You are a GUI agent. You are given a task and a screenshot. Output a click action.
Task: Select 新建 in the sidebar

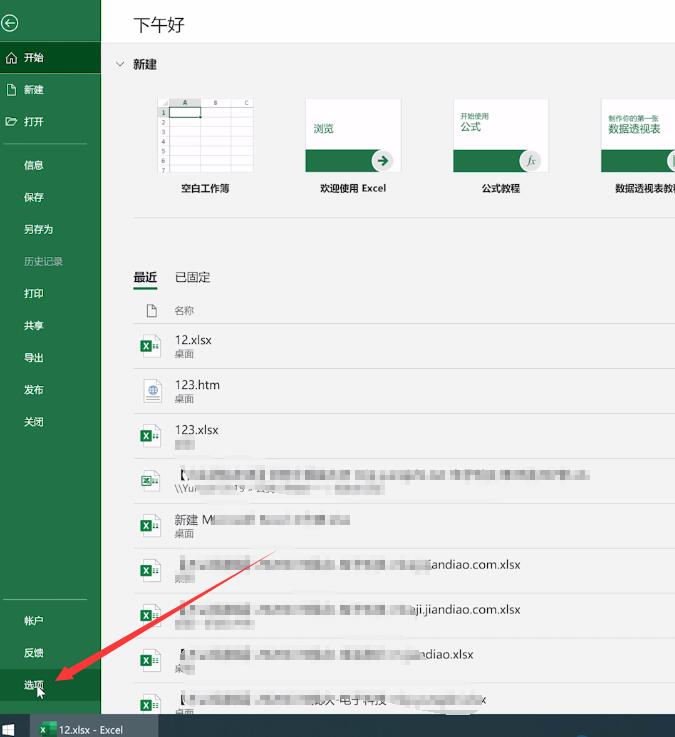50,90
